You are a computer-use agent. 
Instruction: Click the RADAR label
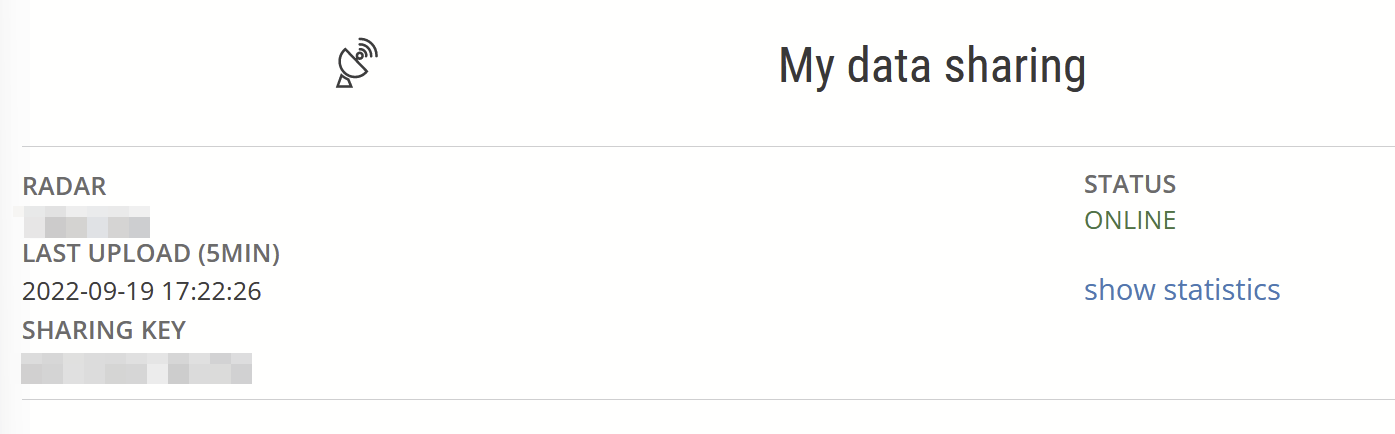pyautogui.click(x=64, y=187)
